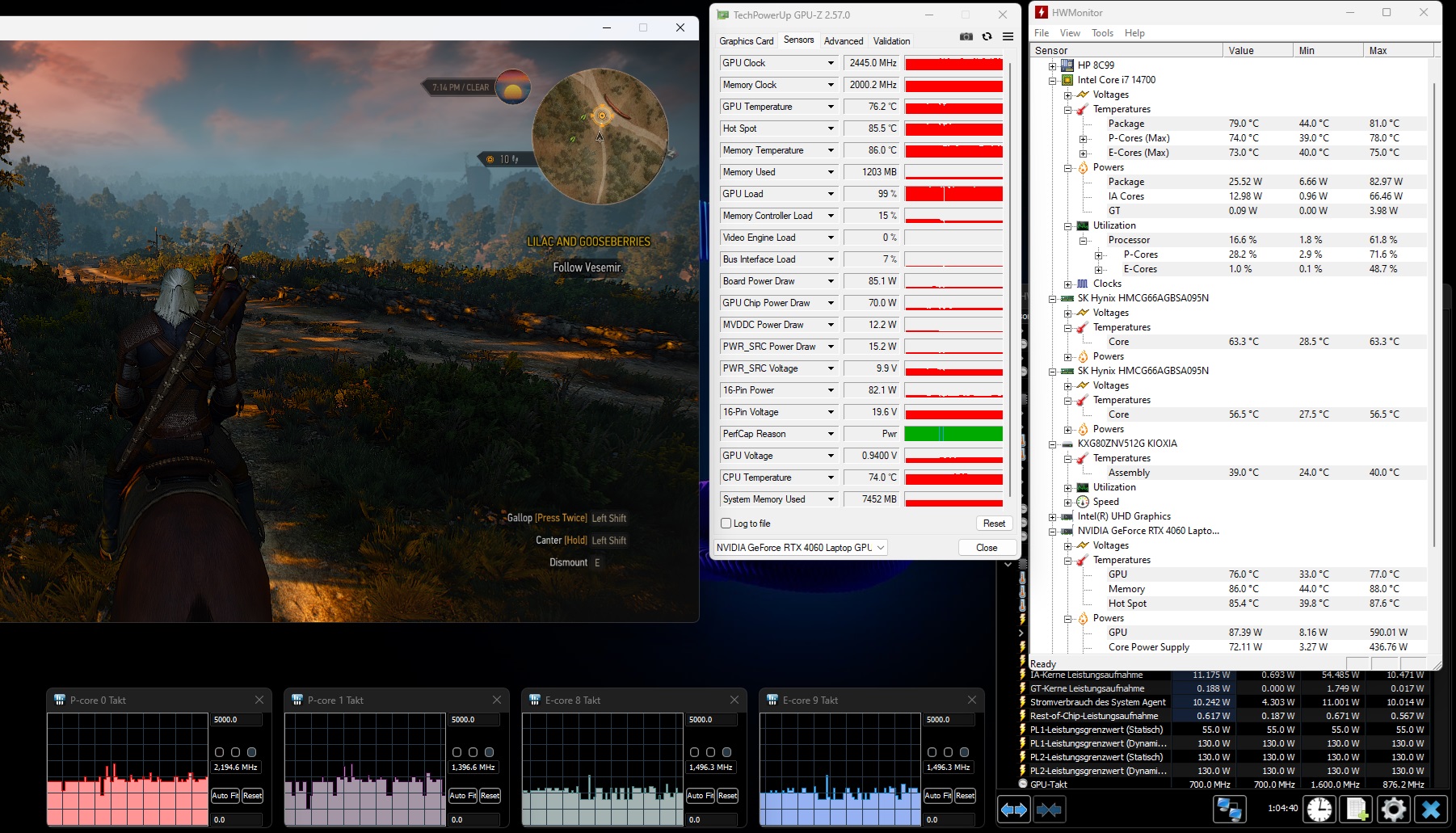Image resolution: width=1456 pixels, height=833 pixels.
Task: Click the speedometer icon beside Speed in HWMonitor
Action: tap(1083, 502)
